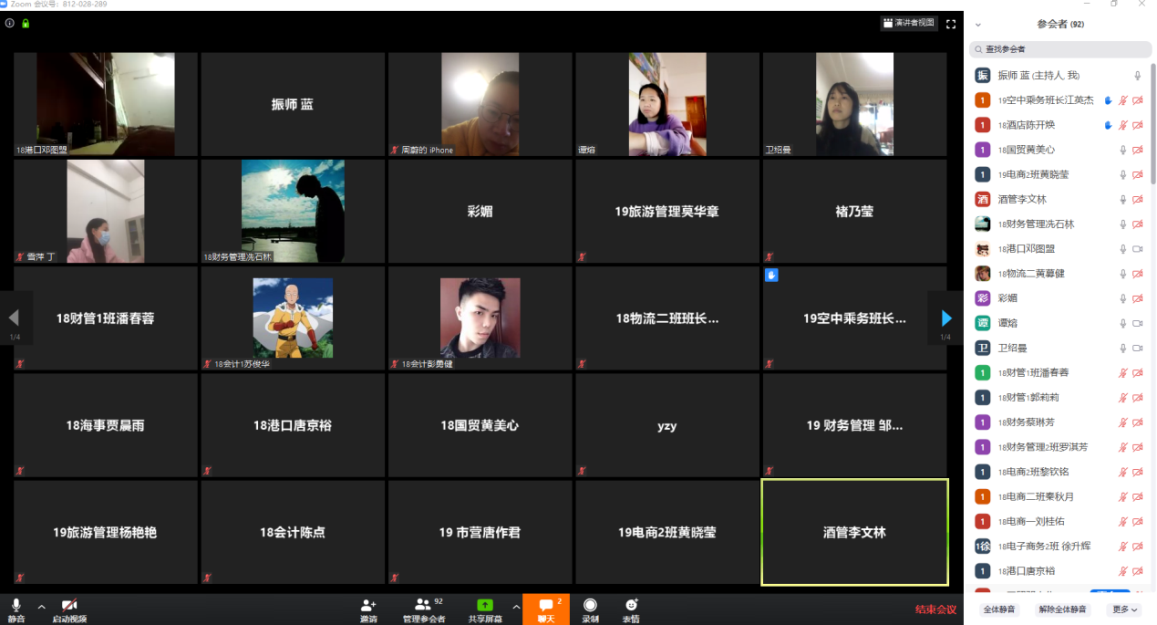Click the 查找参会者 search field
This screenshot has width=1157, height=625.
pos(1060,49)
